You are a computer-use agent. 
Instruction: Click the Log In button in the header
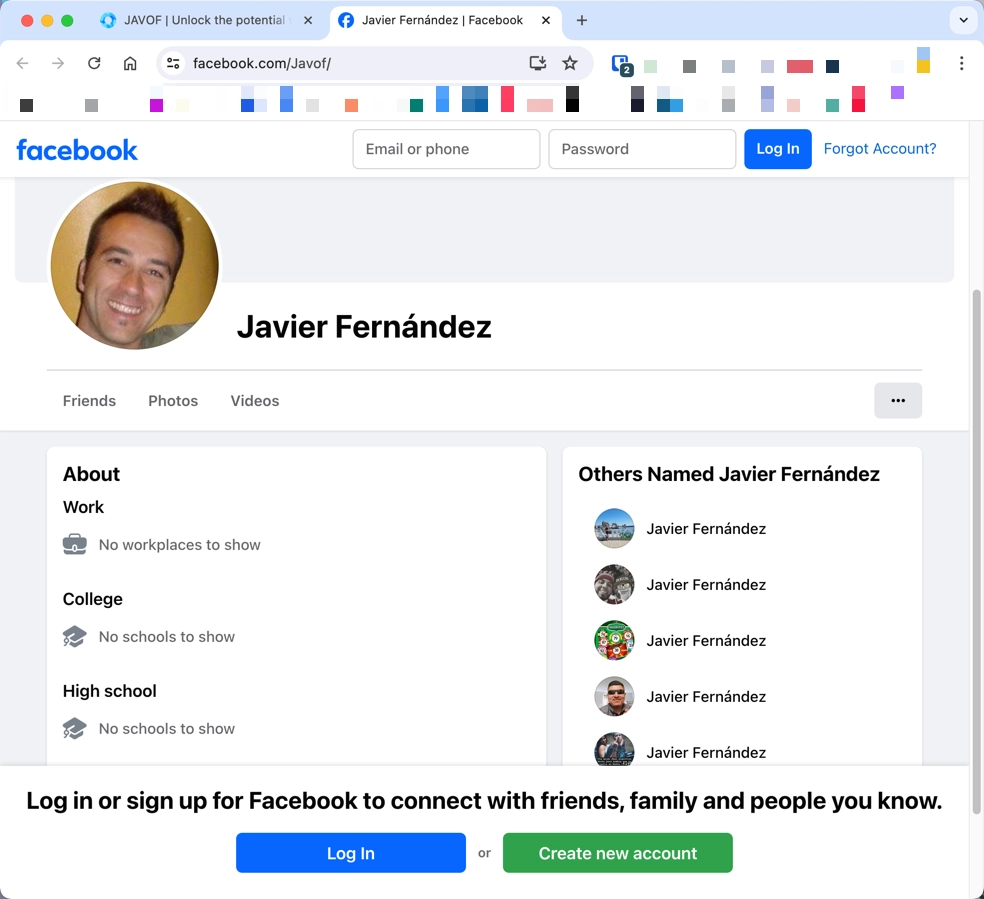[778, 148]
